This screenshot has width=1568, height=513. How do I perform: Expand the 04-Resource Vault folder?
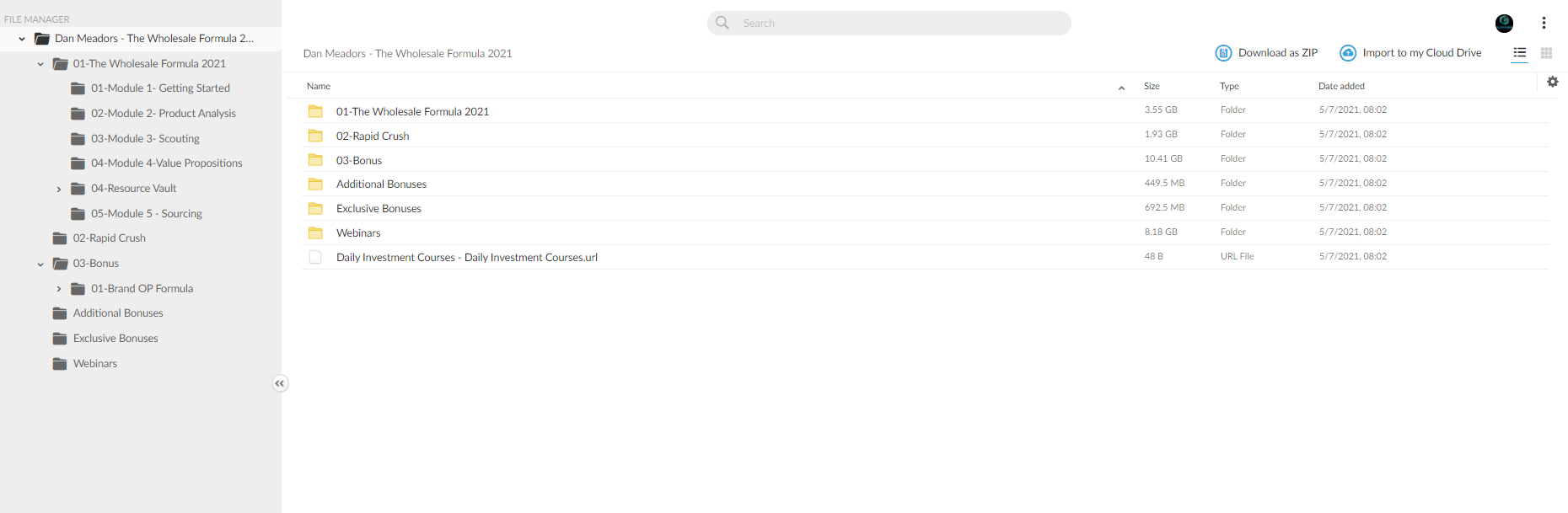click(x=59, y=189)
